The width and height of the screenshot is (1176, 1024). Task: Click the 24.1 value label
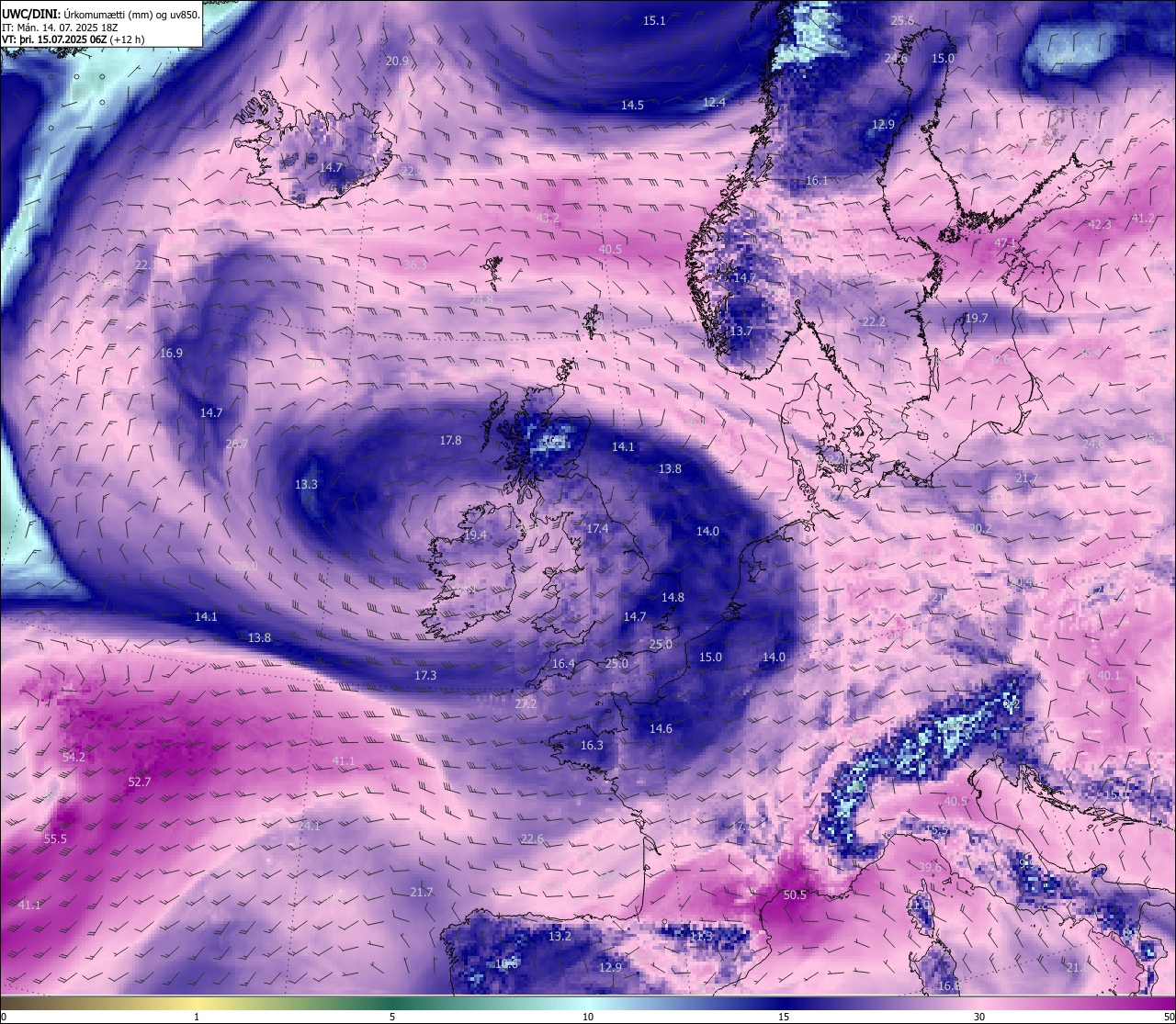click(309, 826)
